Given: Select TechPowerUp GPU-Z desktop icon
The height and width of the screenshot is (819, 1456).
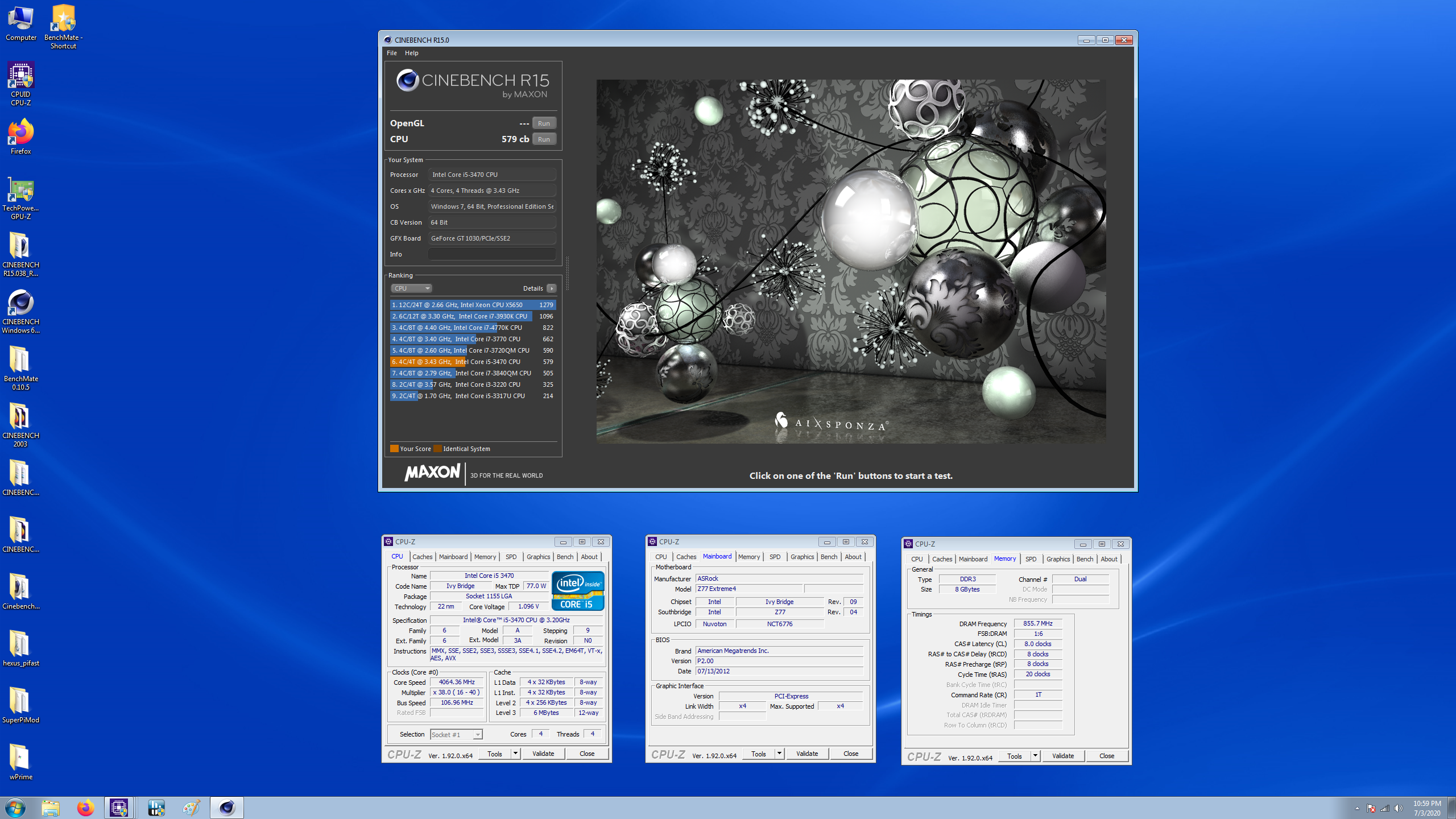Looking at the screenshot, I should 21,198.
